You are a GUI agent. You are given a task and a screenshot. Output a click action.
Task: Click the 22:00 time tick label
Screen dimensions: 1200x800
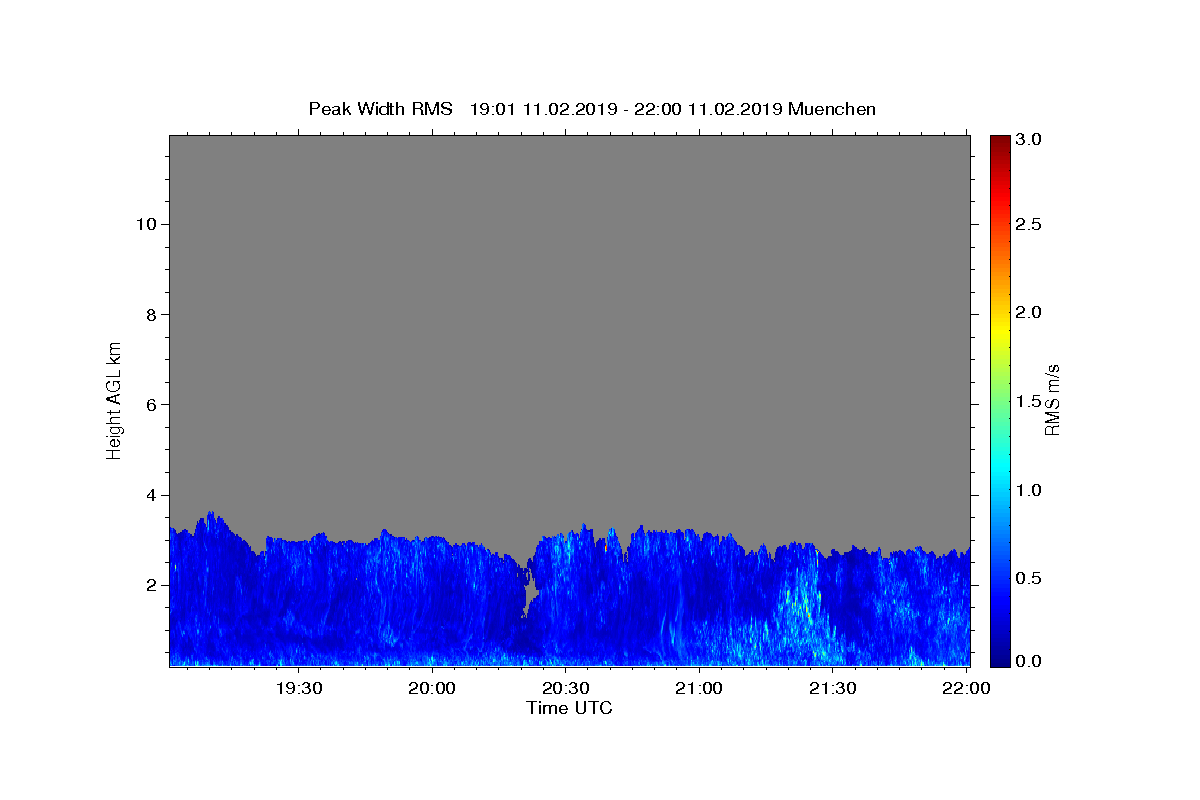click(x=965, y=688)
